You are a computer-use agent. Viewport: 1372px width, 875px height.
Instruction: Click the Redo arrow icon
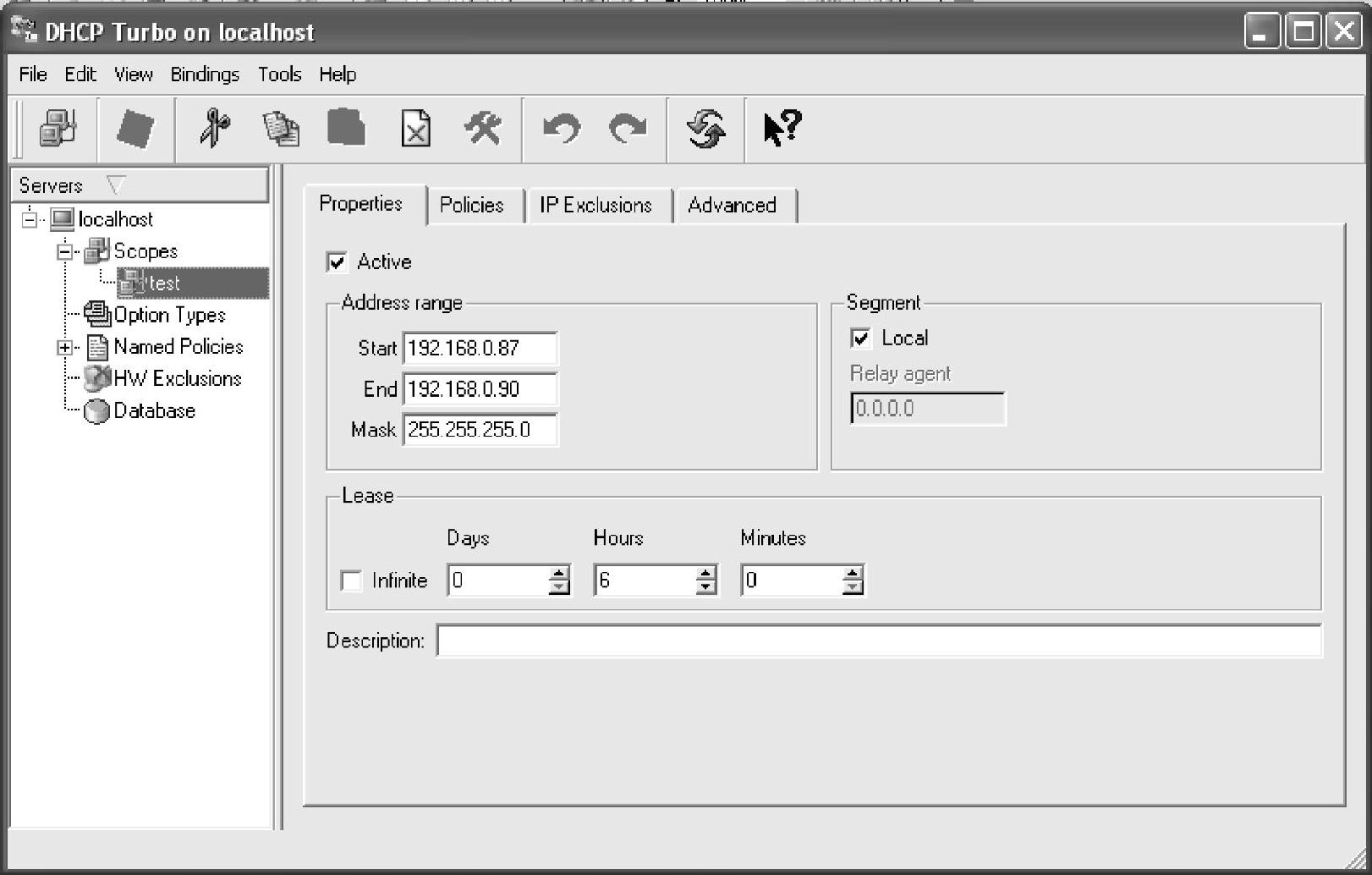coord(628,129)
